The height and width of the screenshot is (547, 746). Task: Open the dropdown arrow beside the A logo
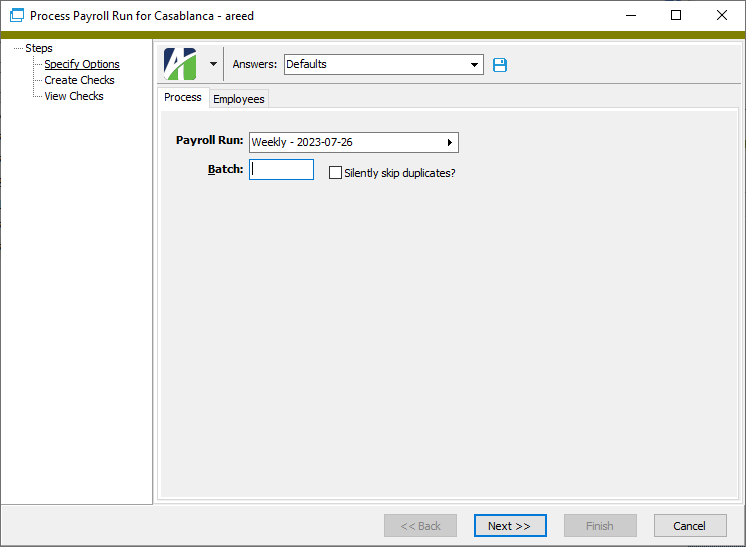213,64
